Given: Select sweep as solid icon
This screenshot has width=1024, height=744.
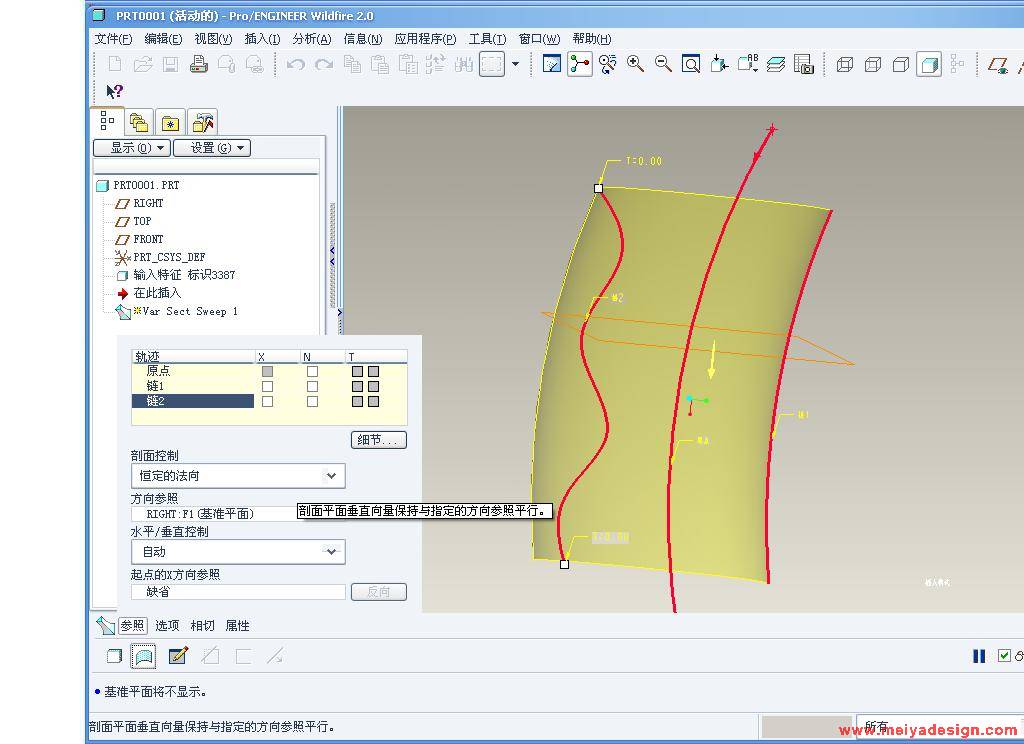Looking at the screenshot, I should [x=114, y=656].
